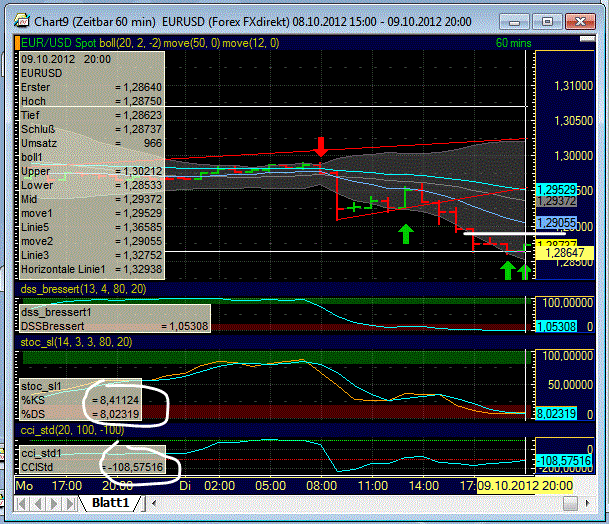This screenshot has width=609, height=524.
Task: Click the cyan 8,02319 axis label in stoc panel
Action: coord(556,413)
